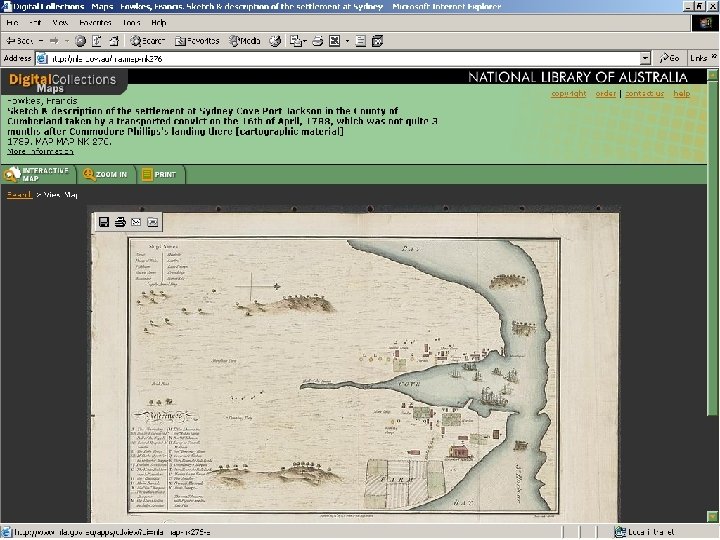Open the Back history dropdown arrow

tap(41, 41)
